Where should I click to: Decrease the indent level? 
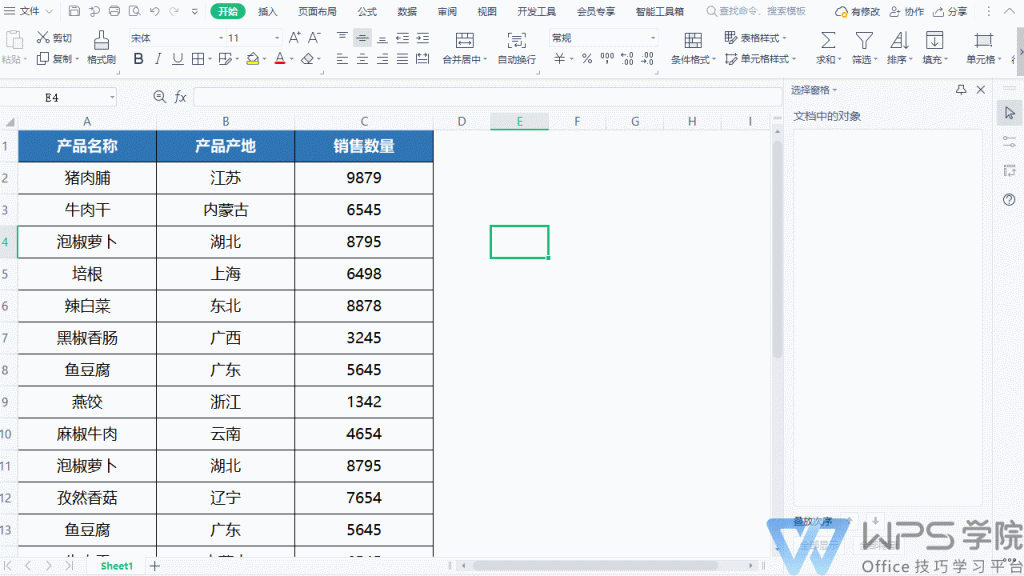pos(403,38)
